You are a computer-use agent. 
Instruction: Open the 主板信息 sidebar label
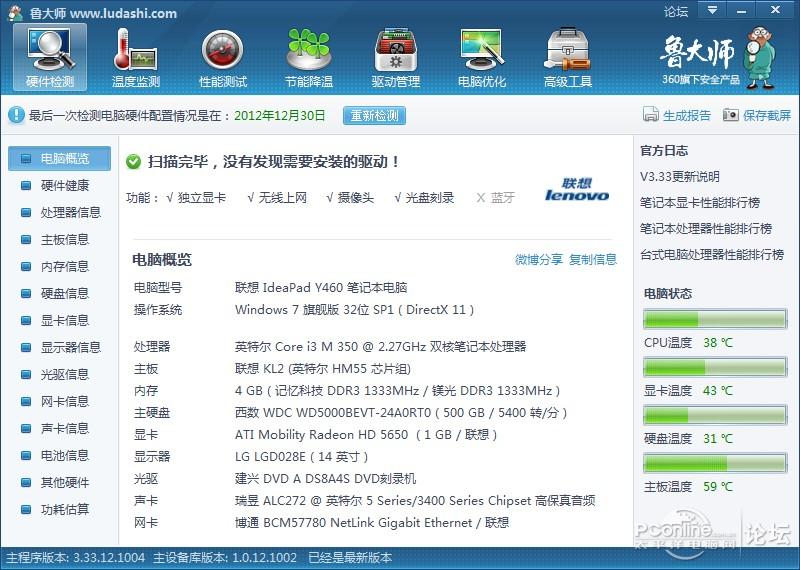pos(65,239)
